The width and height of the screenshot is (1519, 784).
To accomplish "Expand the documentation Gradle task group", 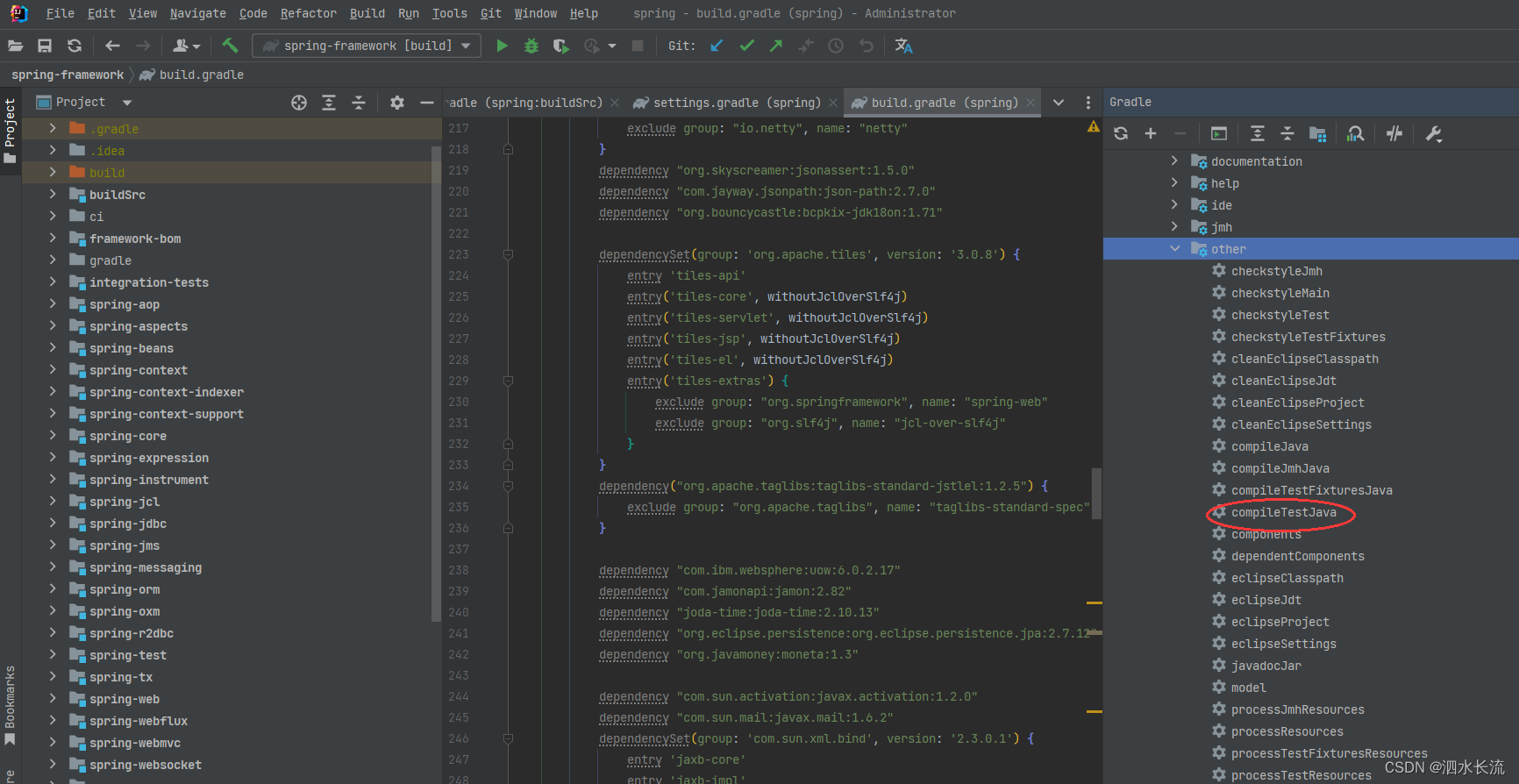I will (x=1175, y=161).
